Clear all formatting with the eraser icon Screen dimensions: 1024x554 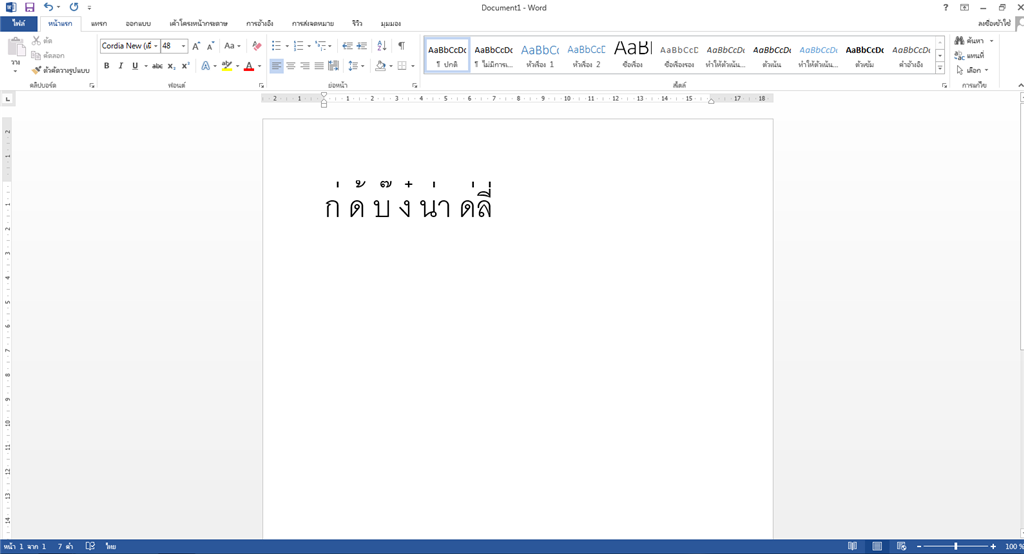tap(257, 46)
